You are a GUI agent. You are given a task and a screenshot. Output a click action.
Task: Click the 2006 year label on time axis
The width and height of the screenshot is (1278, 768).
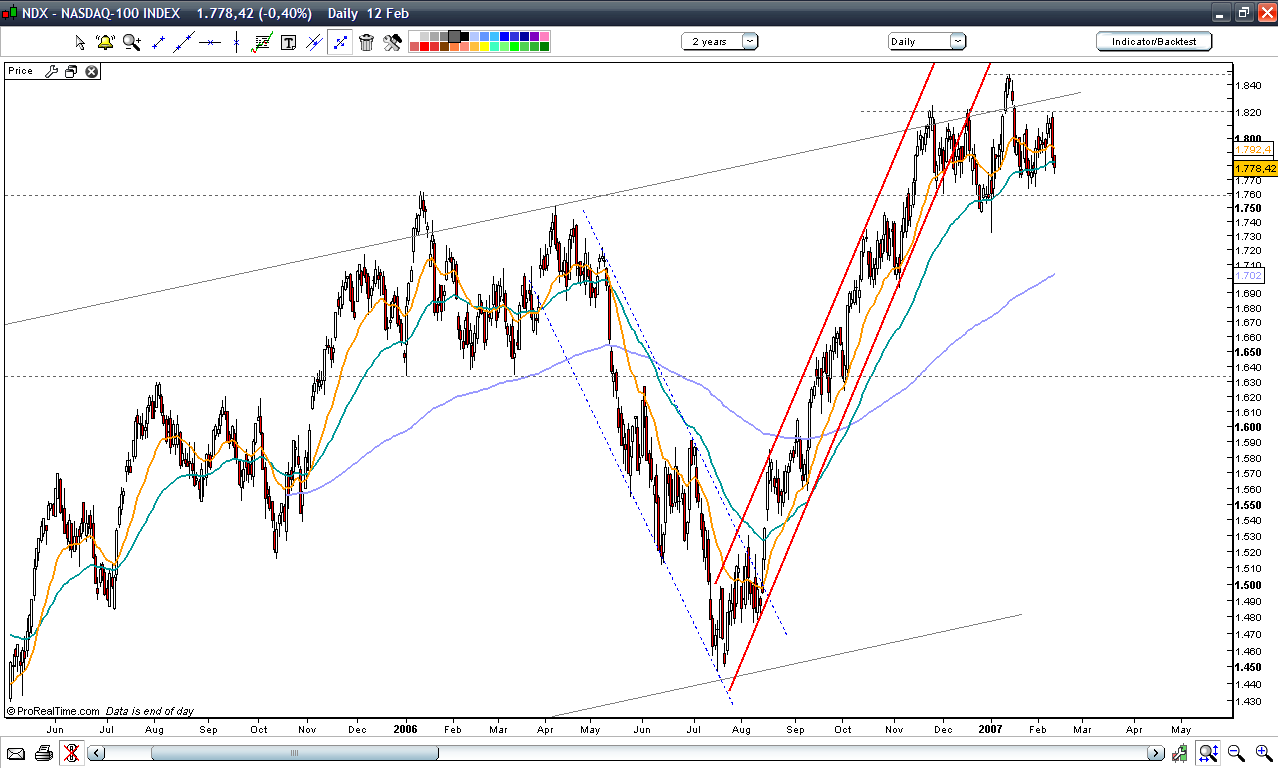(x=405, y=729)
